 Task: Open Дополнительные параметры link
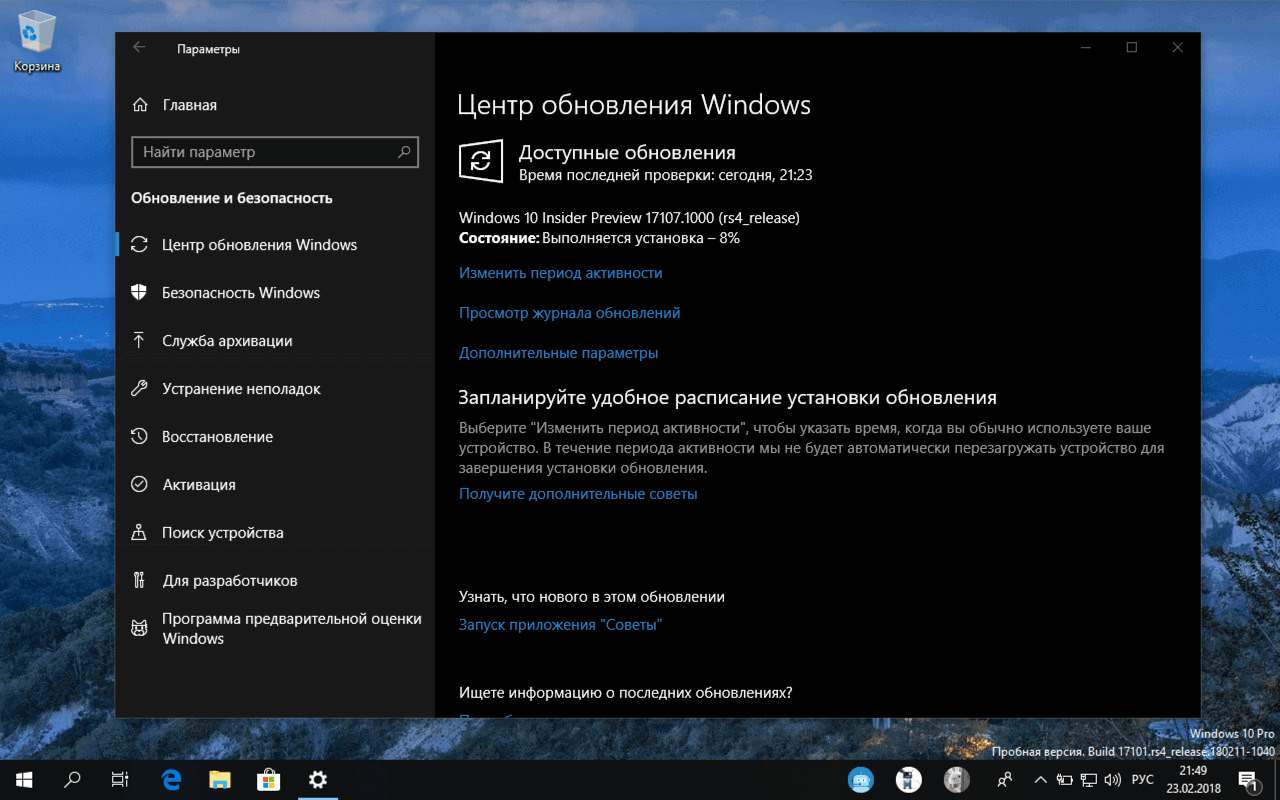point(559,353)
